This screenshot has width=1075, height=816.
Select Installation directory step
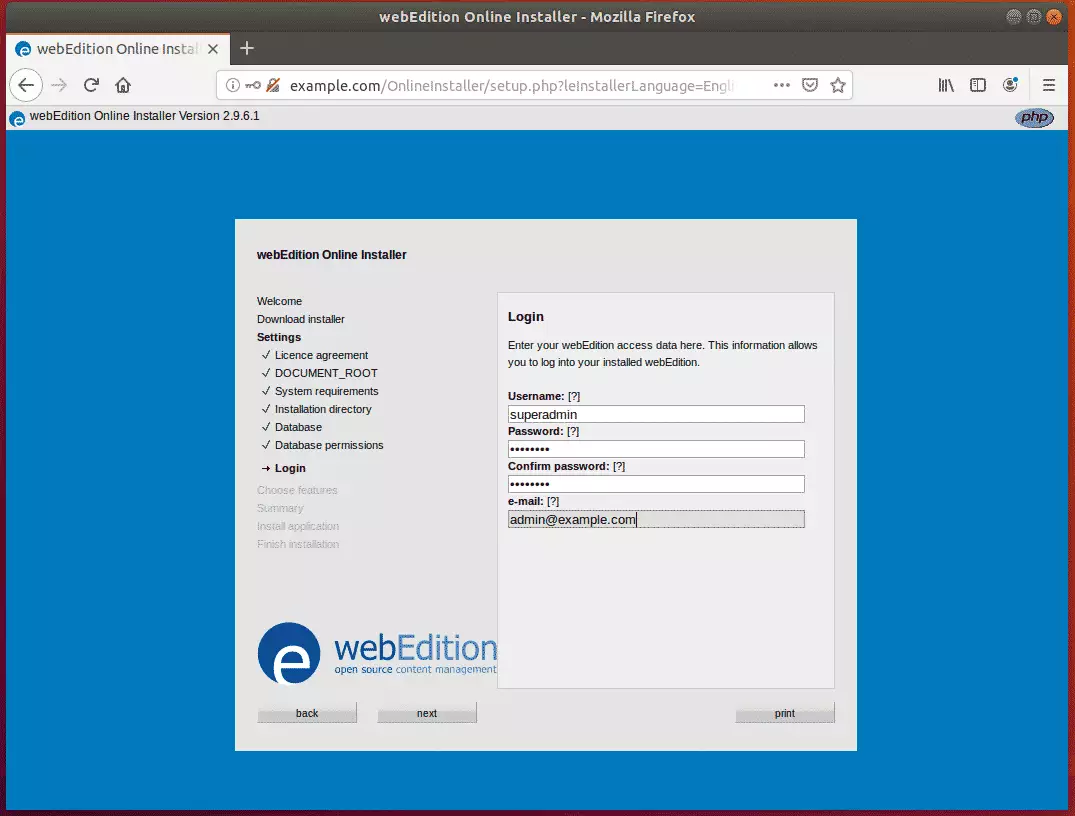(x=323, y=409)
